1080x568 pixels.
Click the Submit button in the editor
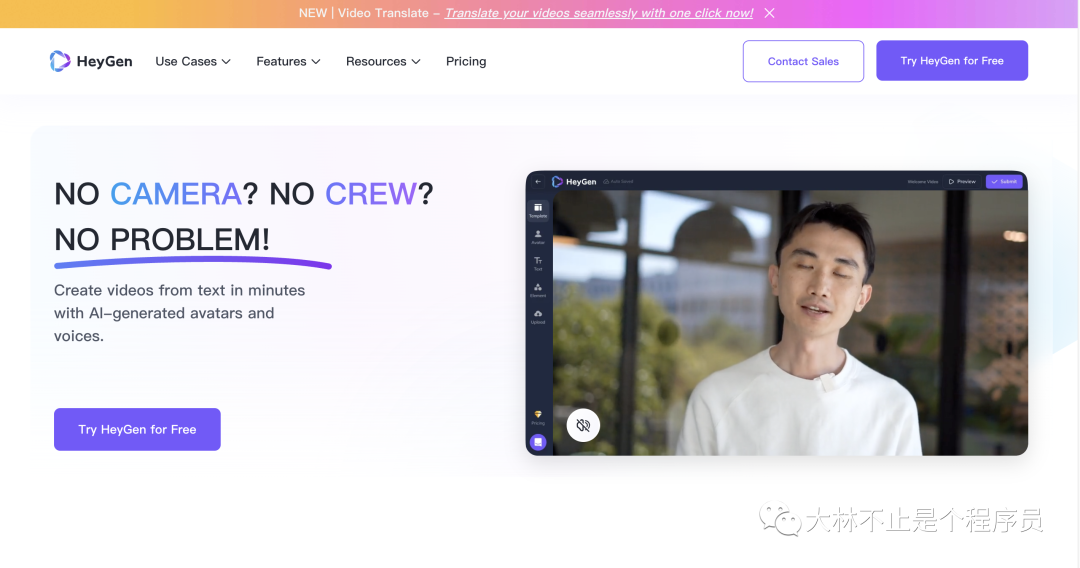point(1004,182)
